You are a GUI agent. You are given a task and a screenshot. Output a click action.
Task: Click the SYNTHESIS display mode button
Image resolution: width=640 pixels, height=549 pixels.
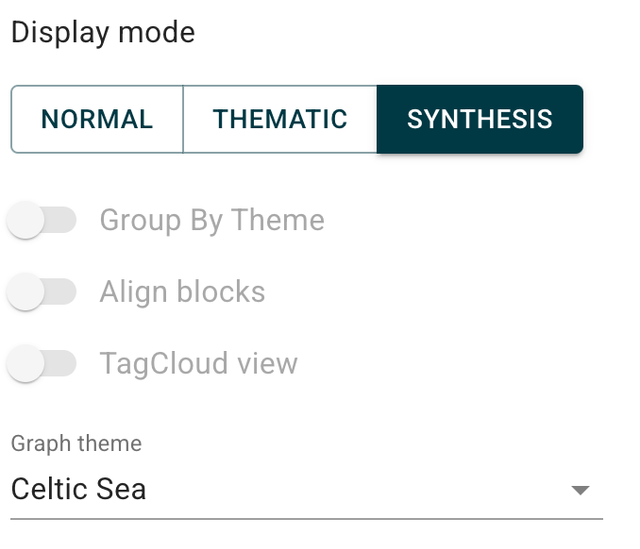click(480, 119)
